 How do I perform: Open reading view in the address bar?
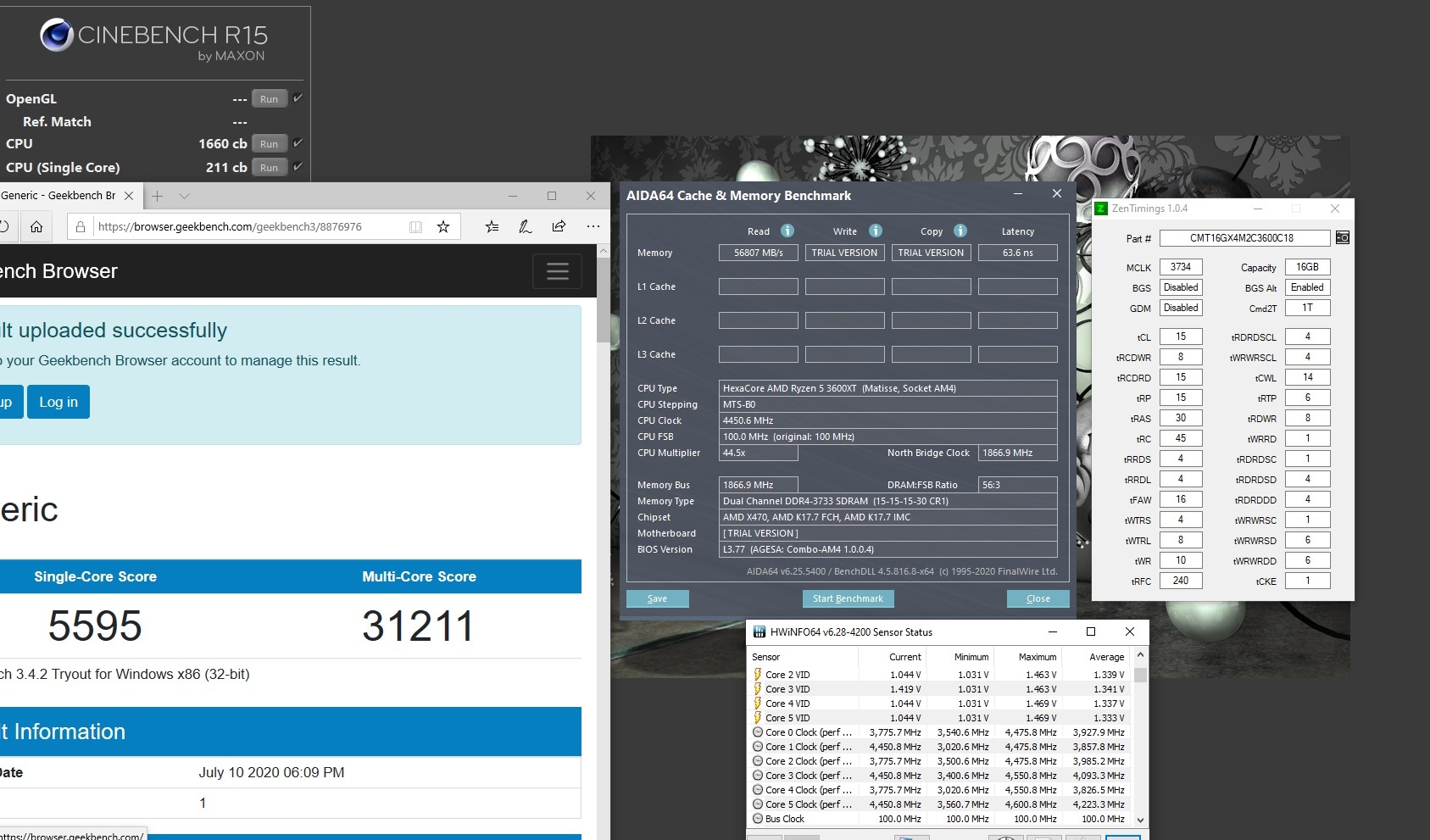coord(415,226)
